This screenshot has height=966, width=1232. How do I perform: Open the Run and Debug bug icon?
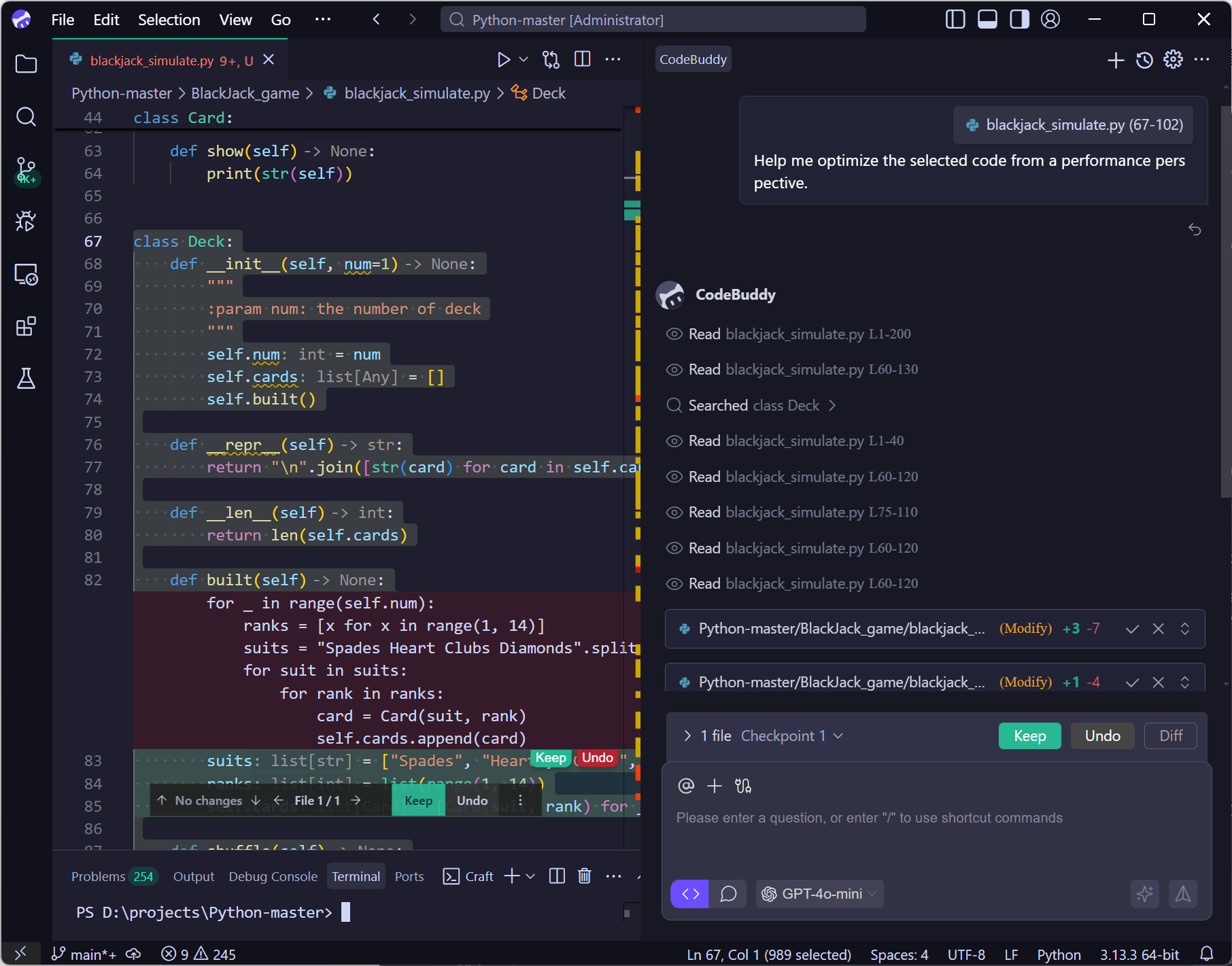[26, 221]
